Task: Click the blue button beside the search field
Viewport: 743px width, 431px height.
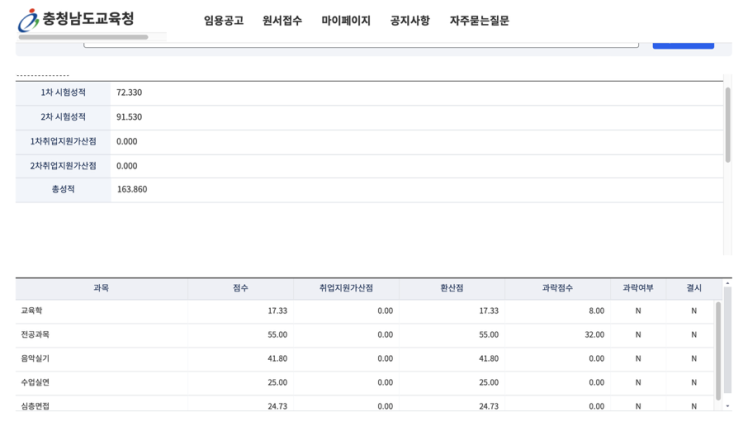Action: pos(683,43)
